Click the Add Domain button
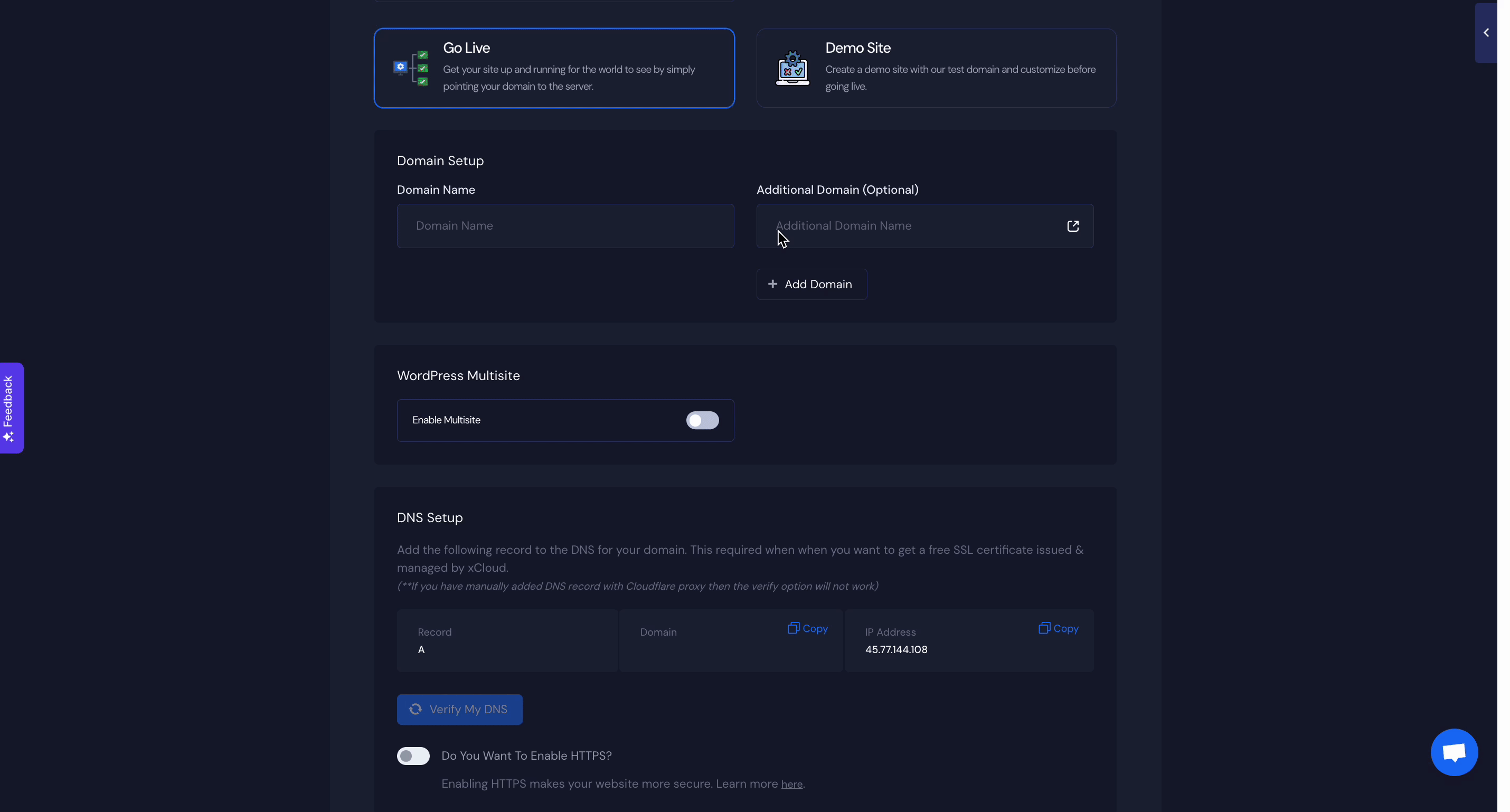This screenshot has width=1510, height=812. (811, 284)
